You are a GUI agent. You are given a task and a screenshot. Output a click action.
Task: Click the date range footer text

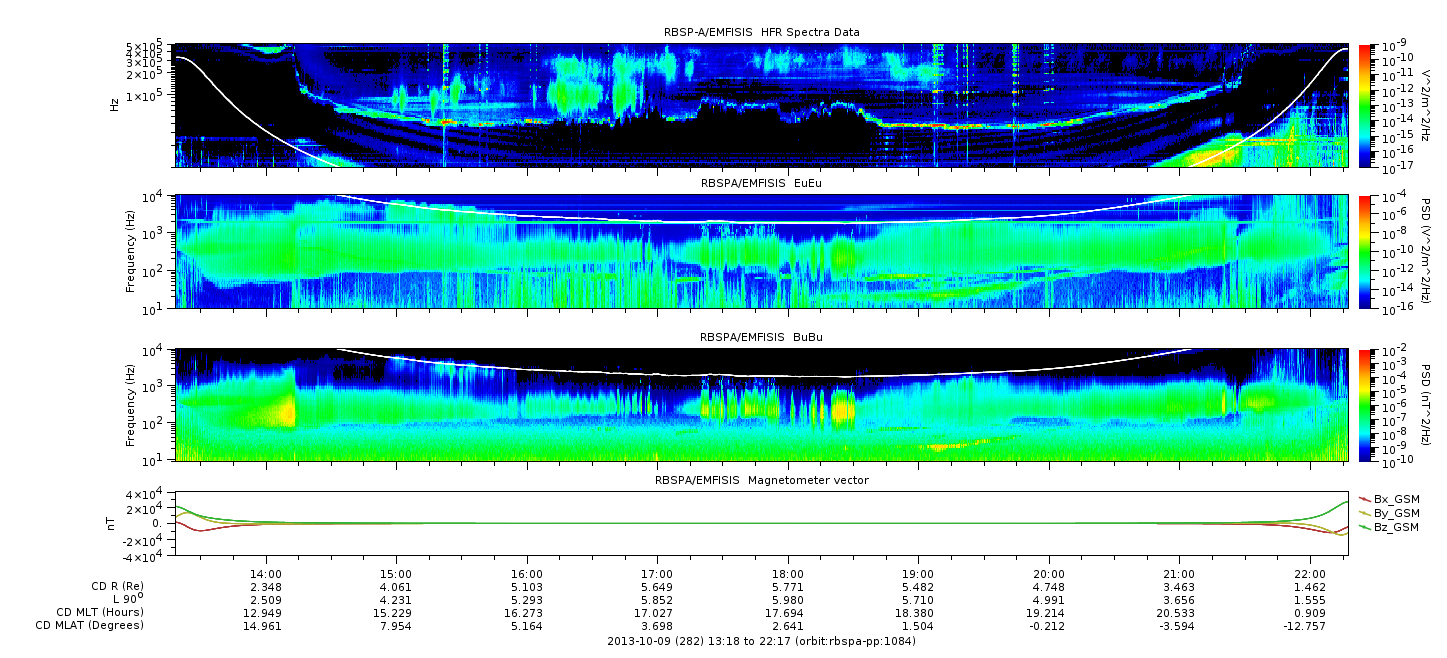[x=761, y=641]
